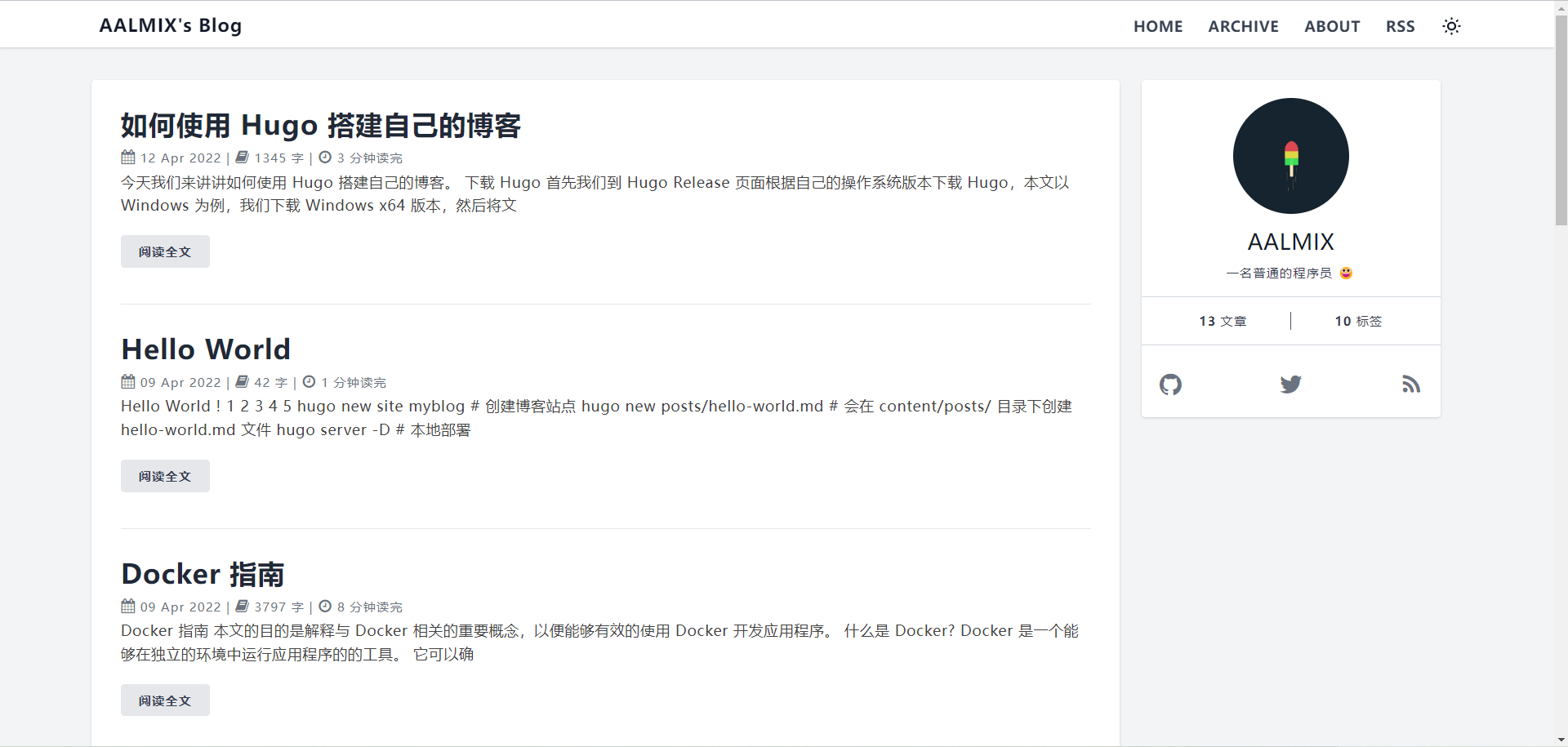
Task: Read full Docker 指南 article via 阅读全文
Action: pos(165,700)
